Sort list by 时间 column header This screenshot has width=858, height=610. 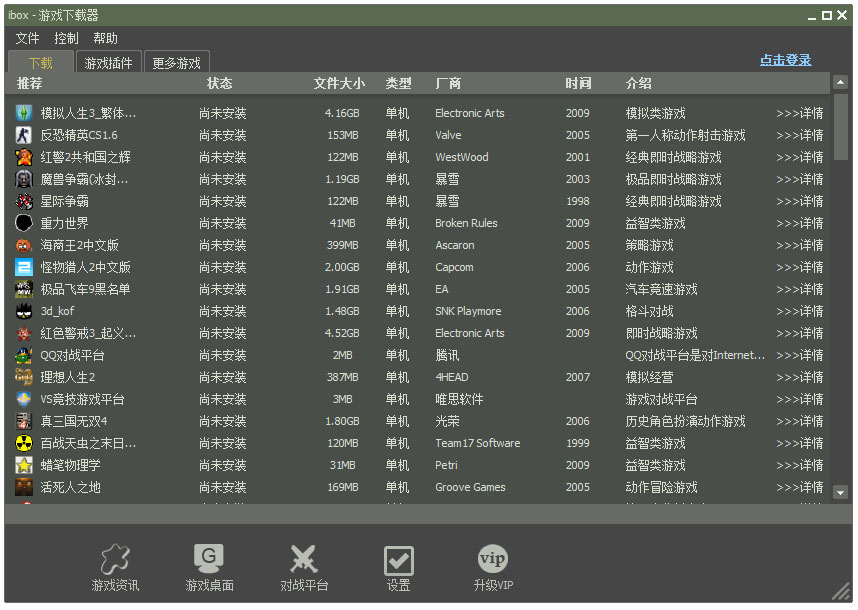pyautogui.click(x=578, y=83)
